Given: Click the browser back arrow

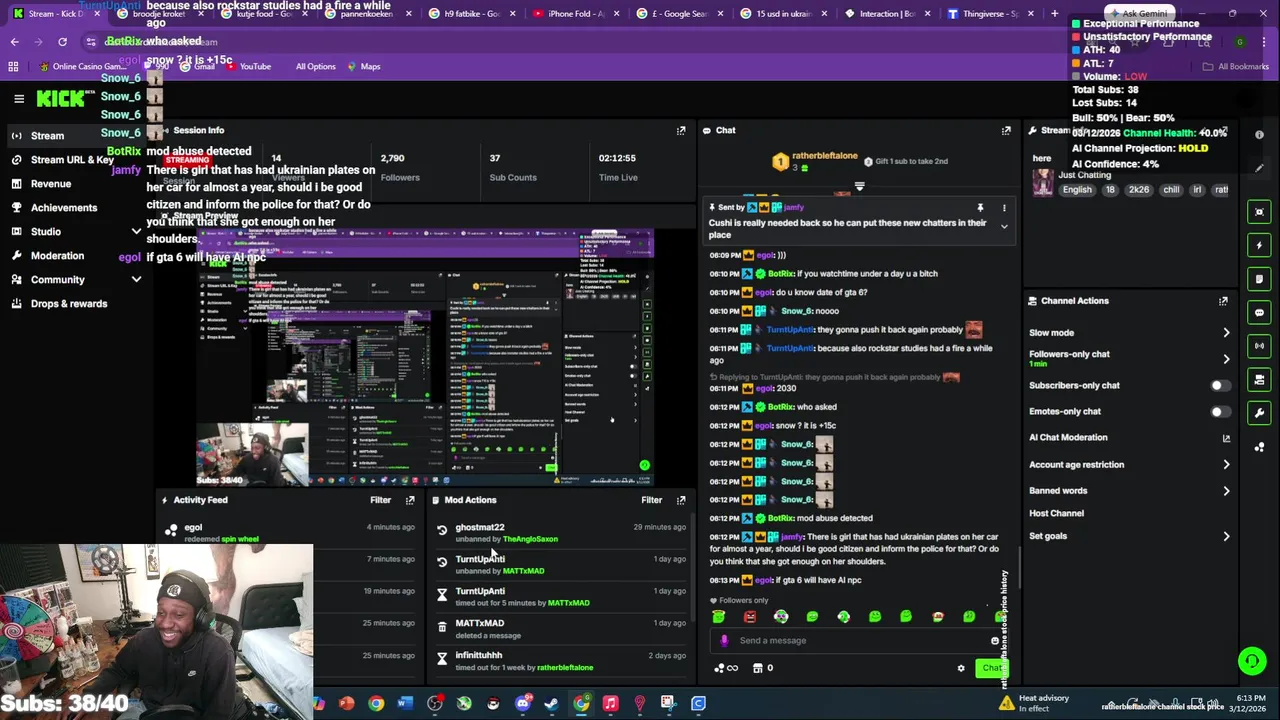Looking at the screenshot, I should coord(15,42).
